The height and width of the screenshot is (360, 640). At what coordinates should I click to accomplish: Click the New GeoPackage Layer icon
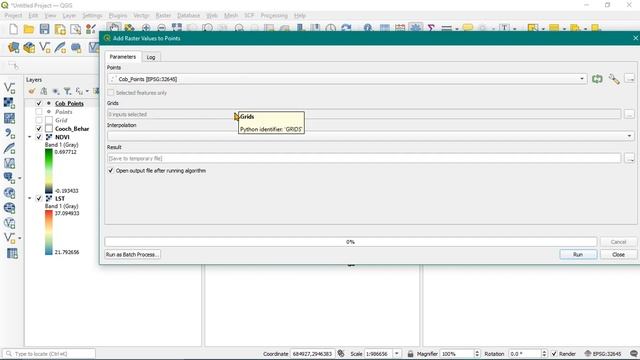coord(29,48)
